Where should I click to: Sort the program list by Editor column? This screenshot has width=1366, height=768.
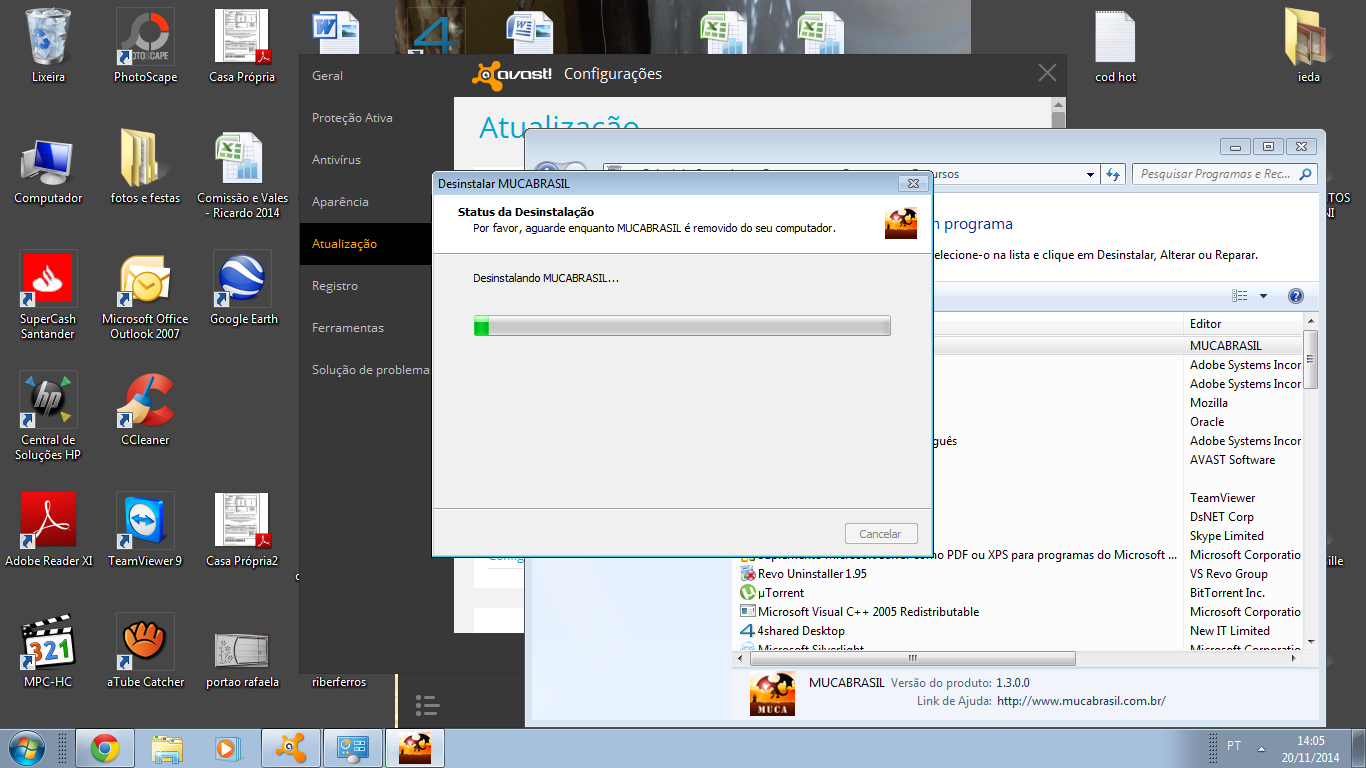pos(1240,324)
